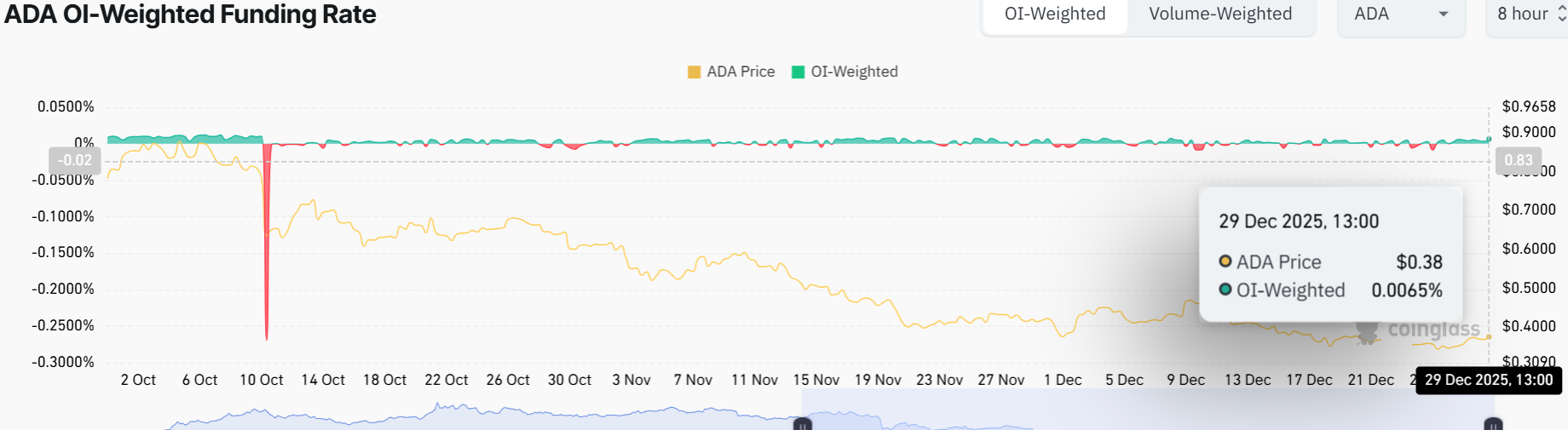This screenshot has height=430, width=1568.
Task: Click the green OI-Weighted tooltip marker
Action: (1225, 290)
